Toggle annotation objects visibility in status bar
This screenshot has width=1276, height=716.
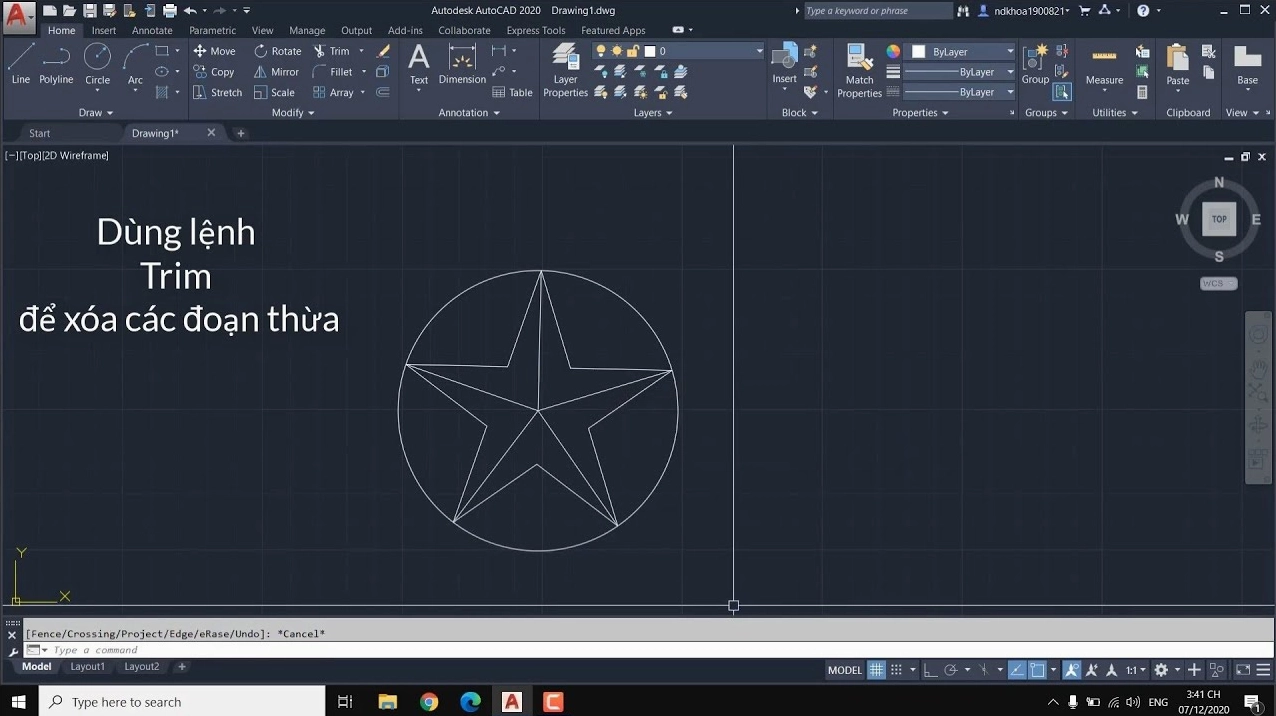(x=1071, y=670)
